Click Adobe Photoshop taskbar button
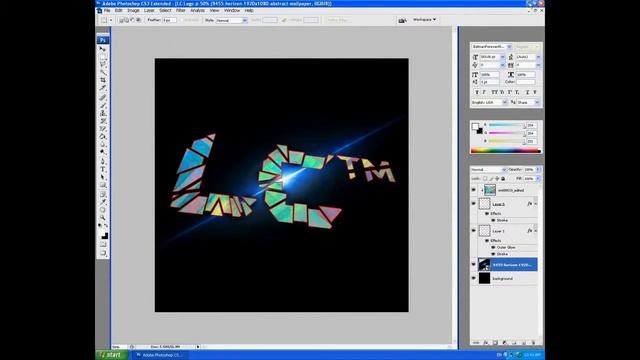640x360 pixels. click(160, 355)
